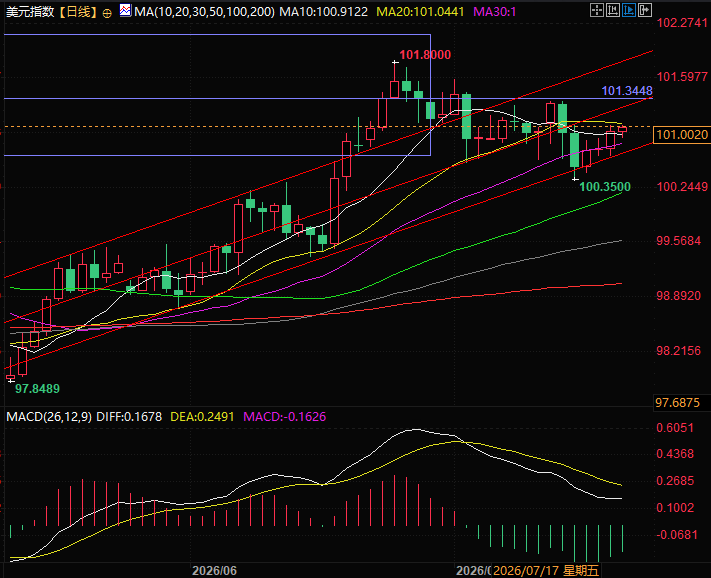Open the 日线 period selector
711x578 pixels.
point(79,11)
